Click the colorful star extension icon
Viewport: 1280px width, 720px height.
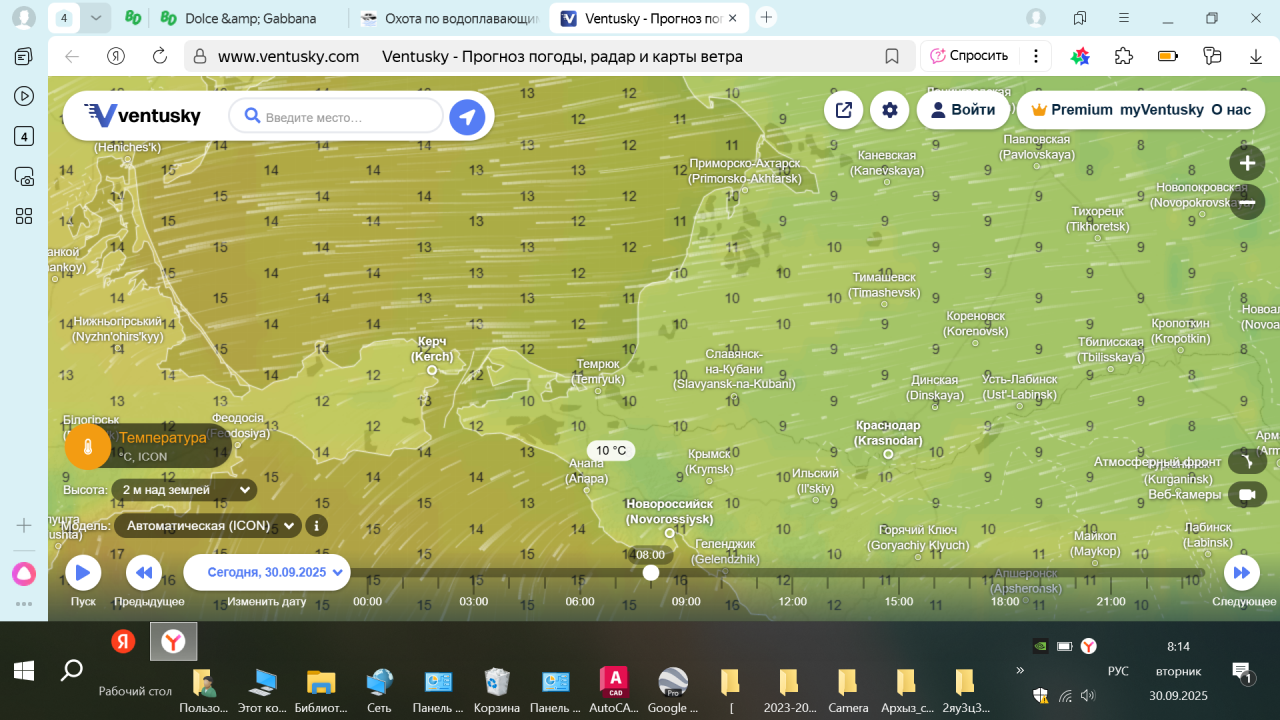tap(1080, 56)
